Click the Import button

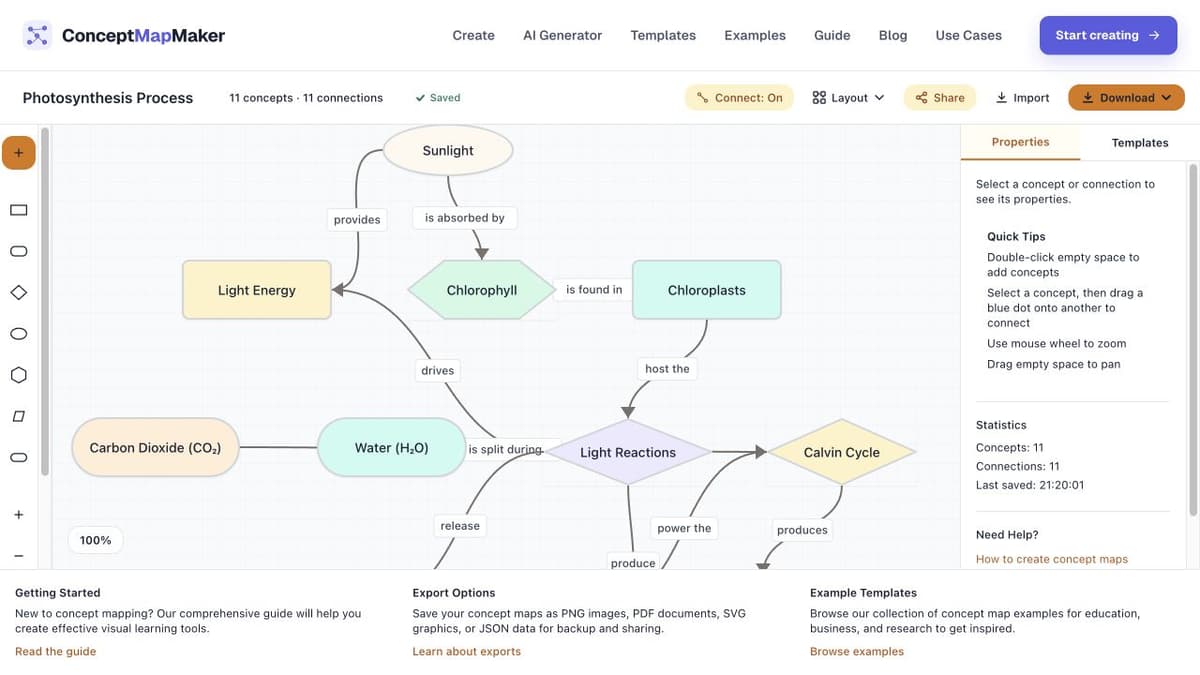click(x=1022, y=98)
